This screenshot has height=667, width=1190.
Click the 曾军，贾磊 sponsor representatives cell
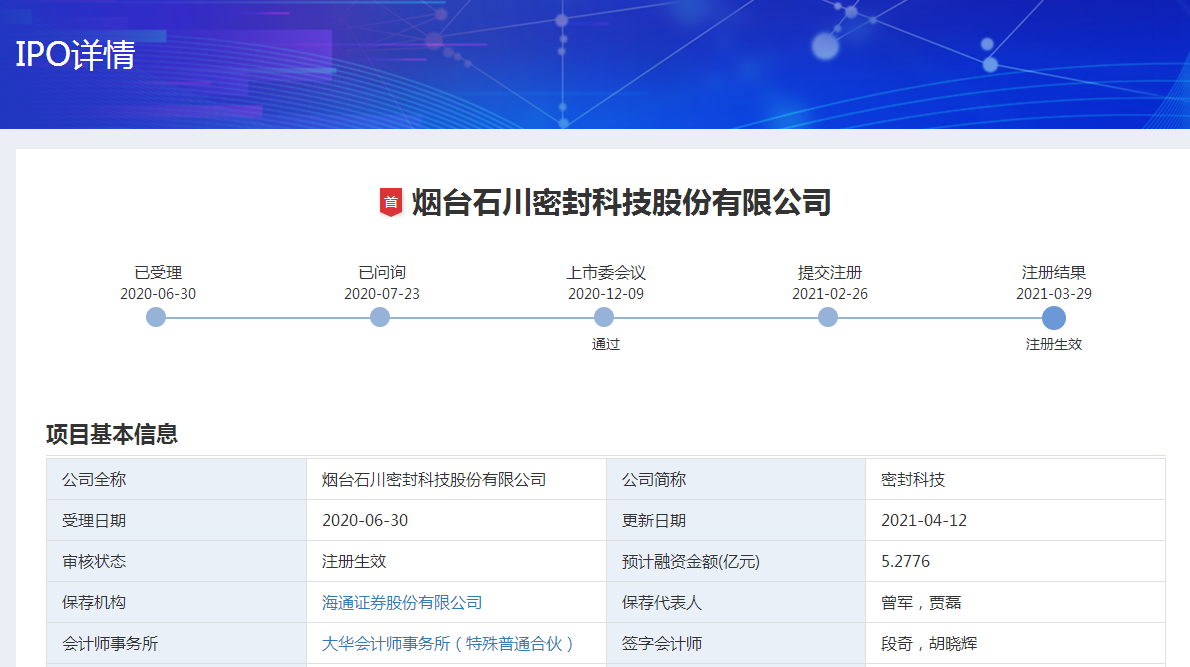pos(921,603)
